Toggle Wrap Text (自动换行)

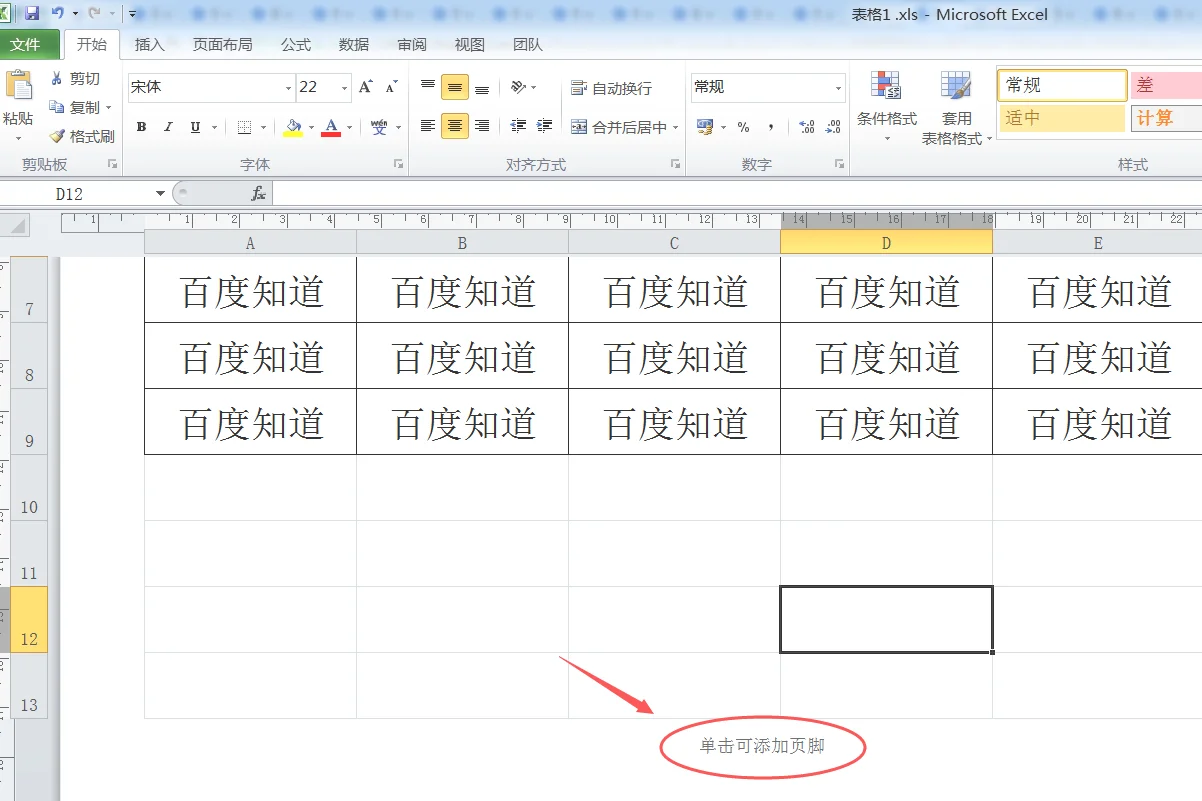tap(611, 88)
